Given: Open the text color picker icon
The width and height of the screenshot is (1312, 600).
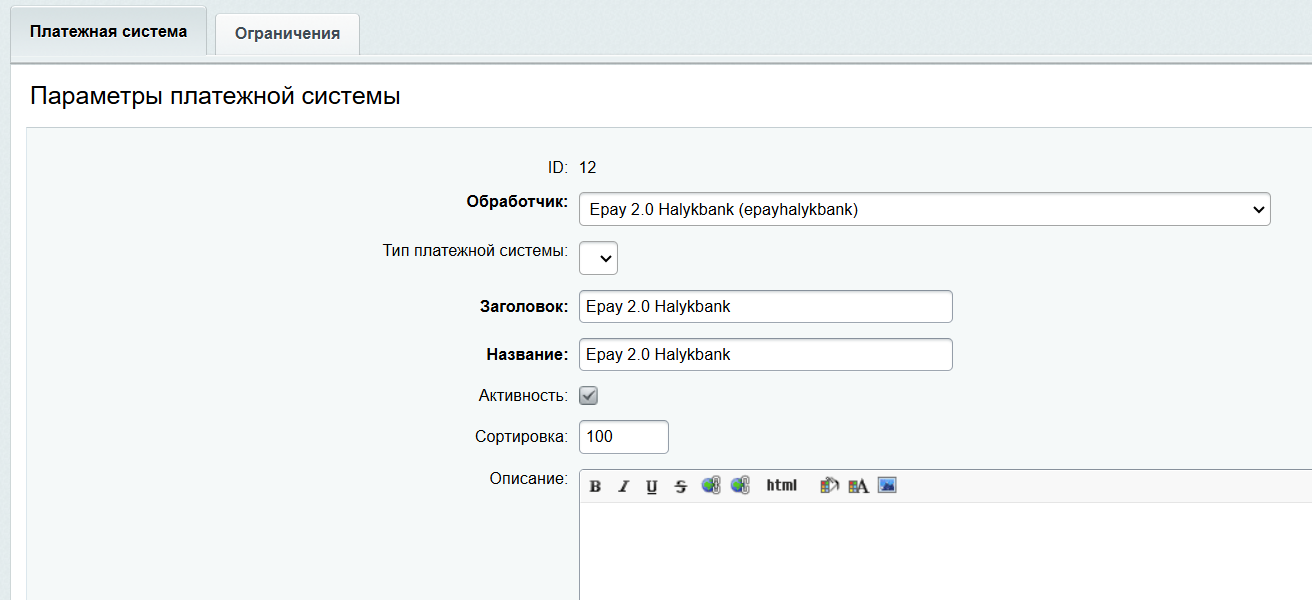Looking at the screenshot, I should tap(858, 486).
